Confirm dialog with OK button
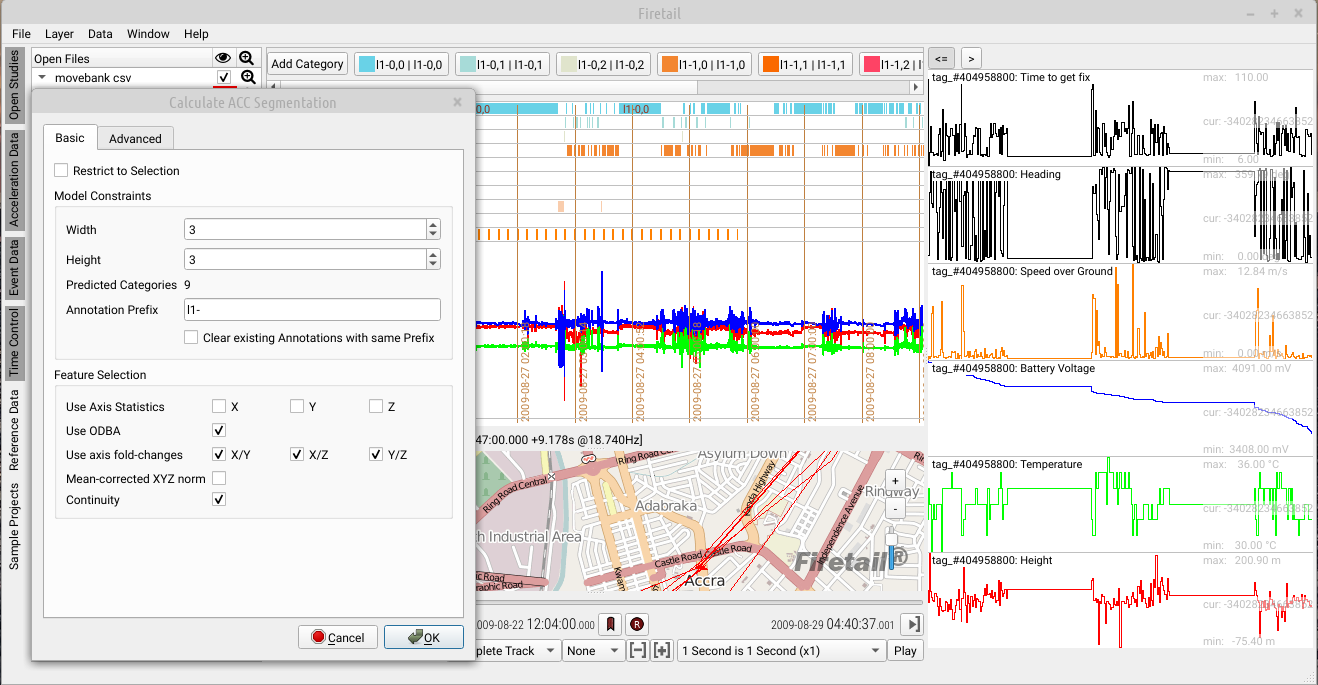 pyautogui.click(x=424, y=637)
